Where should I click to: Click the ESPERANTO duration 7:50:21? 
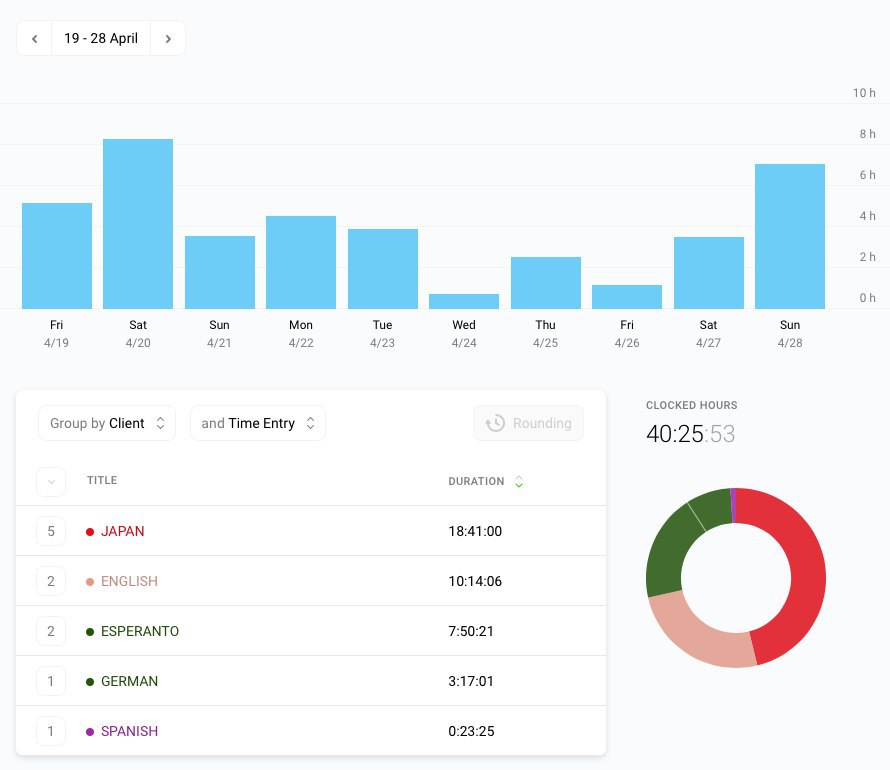click(471, 631)
